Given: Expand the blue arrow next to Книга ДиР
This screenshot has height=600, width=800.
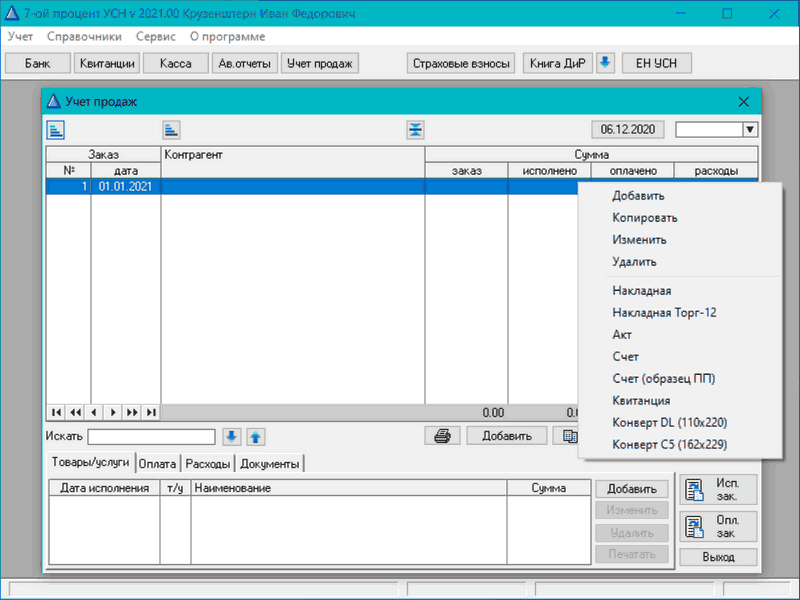Looking at the screenshot, I should coord(604,63).
